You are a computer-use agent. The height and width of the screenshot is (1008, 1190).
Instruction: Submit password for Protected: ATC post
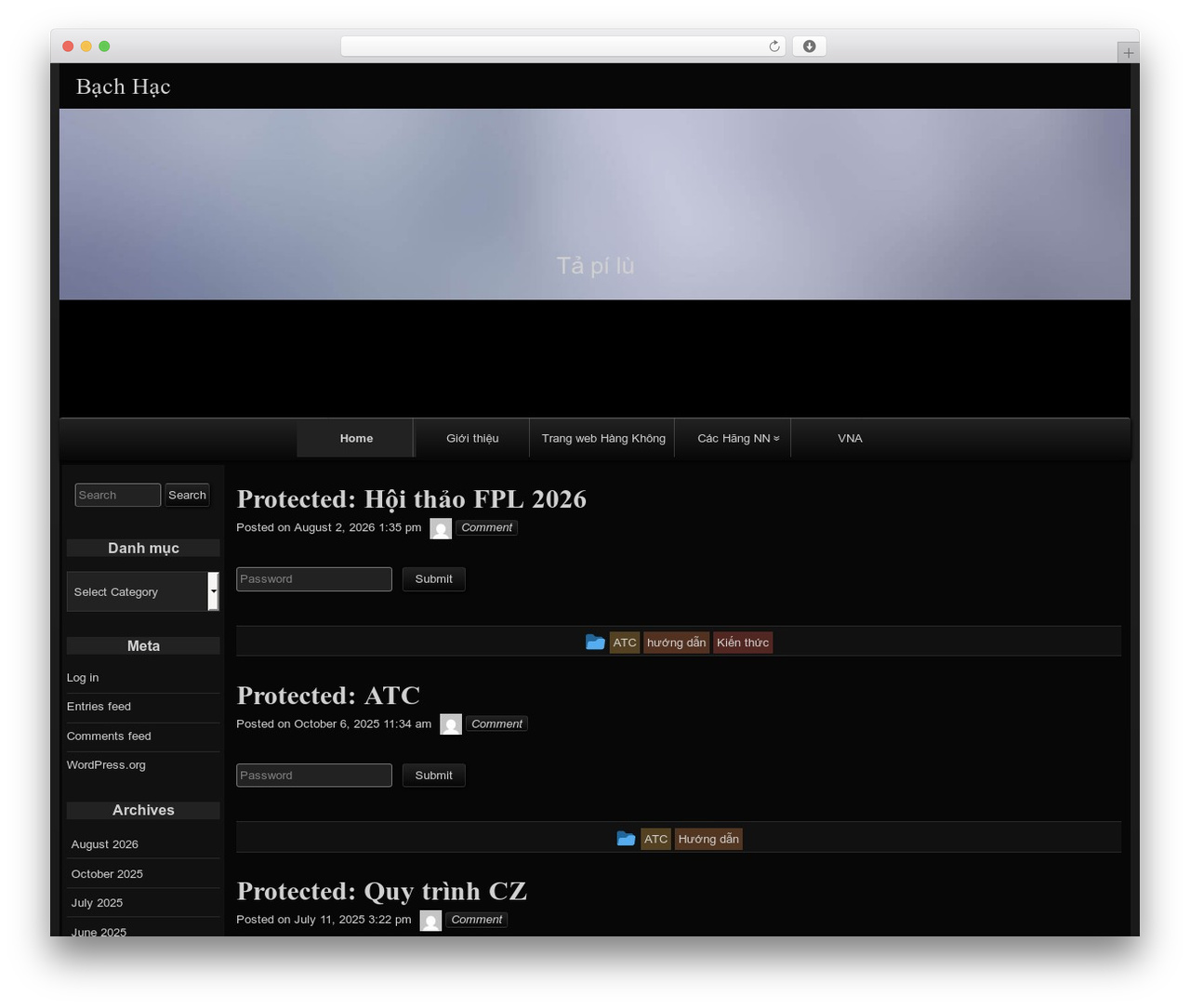point(433,776)
